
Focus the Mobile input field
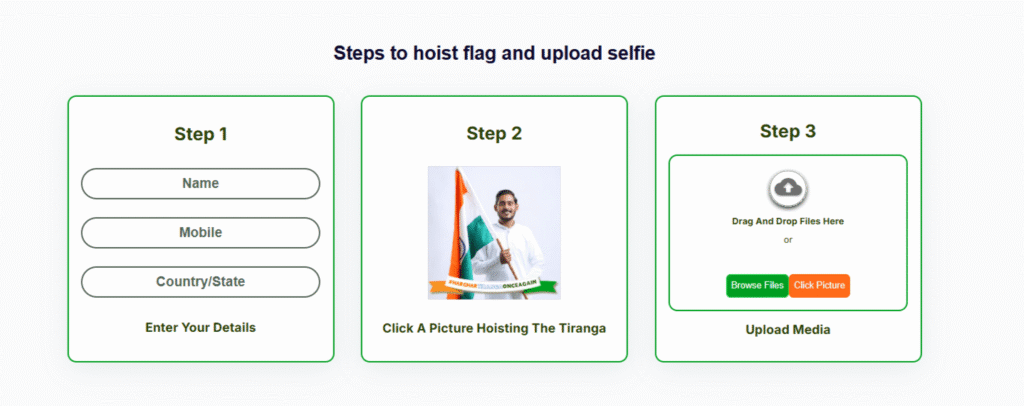point(200,232)
